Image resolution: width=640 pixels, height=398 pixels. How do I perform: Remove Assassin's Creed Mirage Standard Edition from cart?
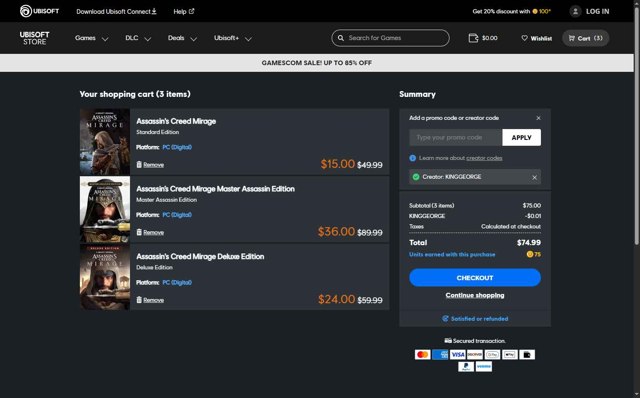click(x=150, y=165)
